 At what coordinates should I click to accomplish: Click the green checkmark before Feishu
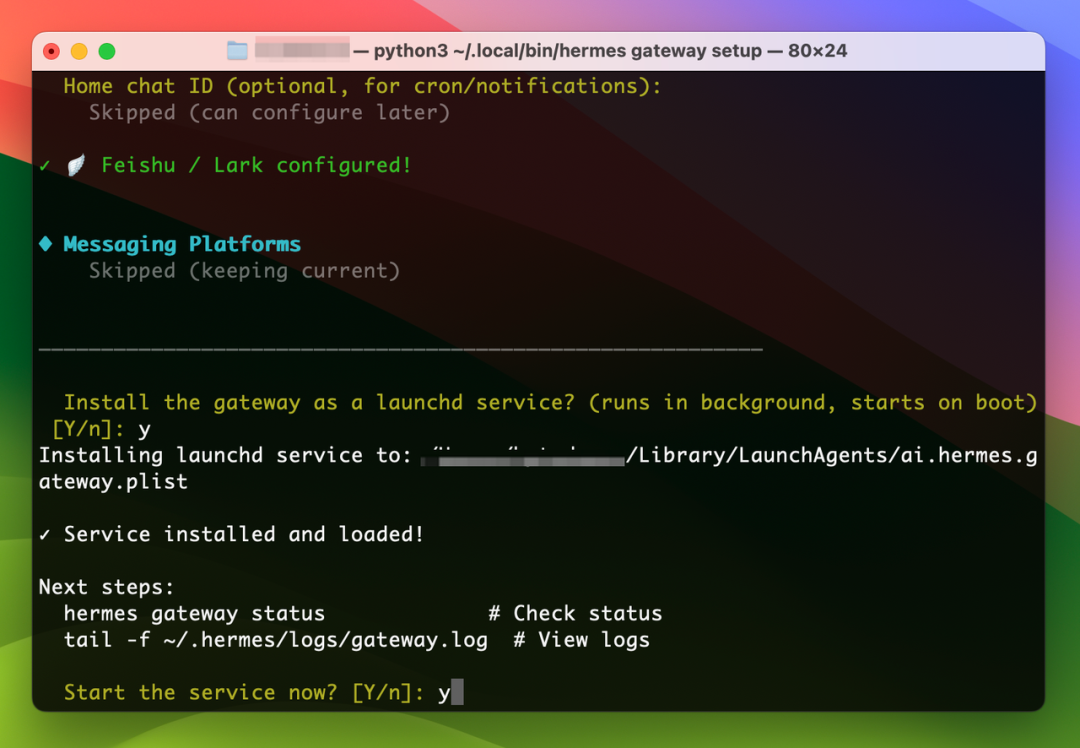point(45,166)
